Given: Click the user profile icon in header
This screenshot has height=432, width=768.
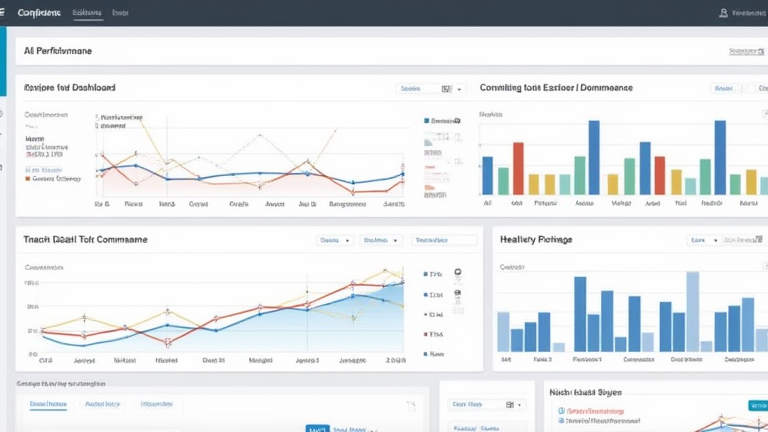Looking at the screenshot, I should (723, 13).
